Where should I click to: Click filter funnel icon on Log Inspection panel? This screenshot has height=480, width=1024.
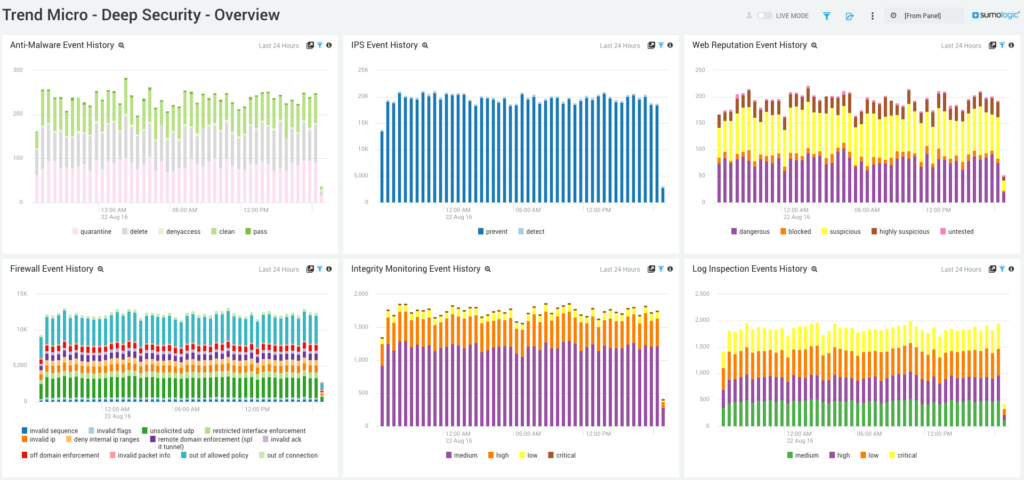(1002, 269)
